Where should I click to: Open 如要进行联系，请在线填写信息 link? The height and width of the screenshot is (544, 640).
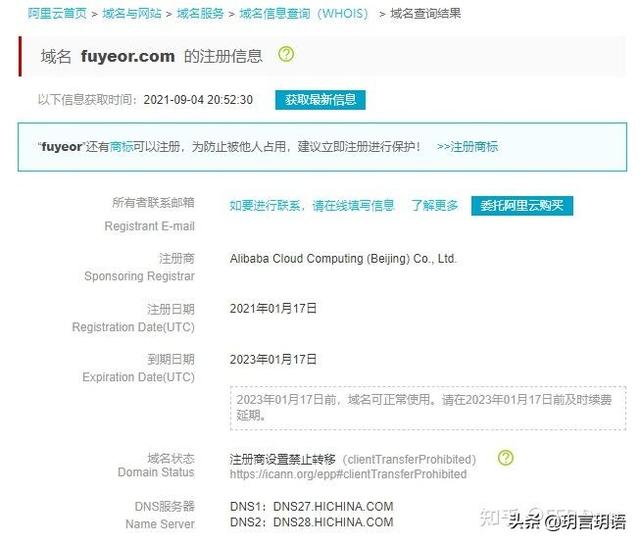312,205
